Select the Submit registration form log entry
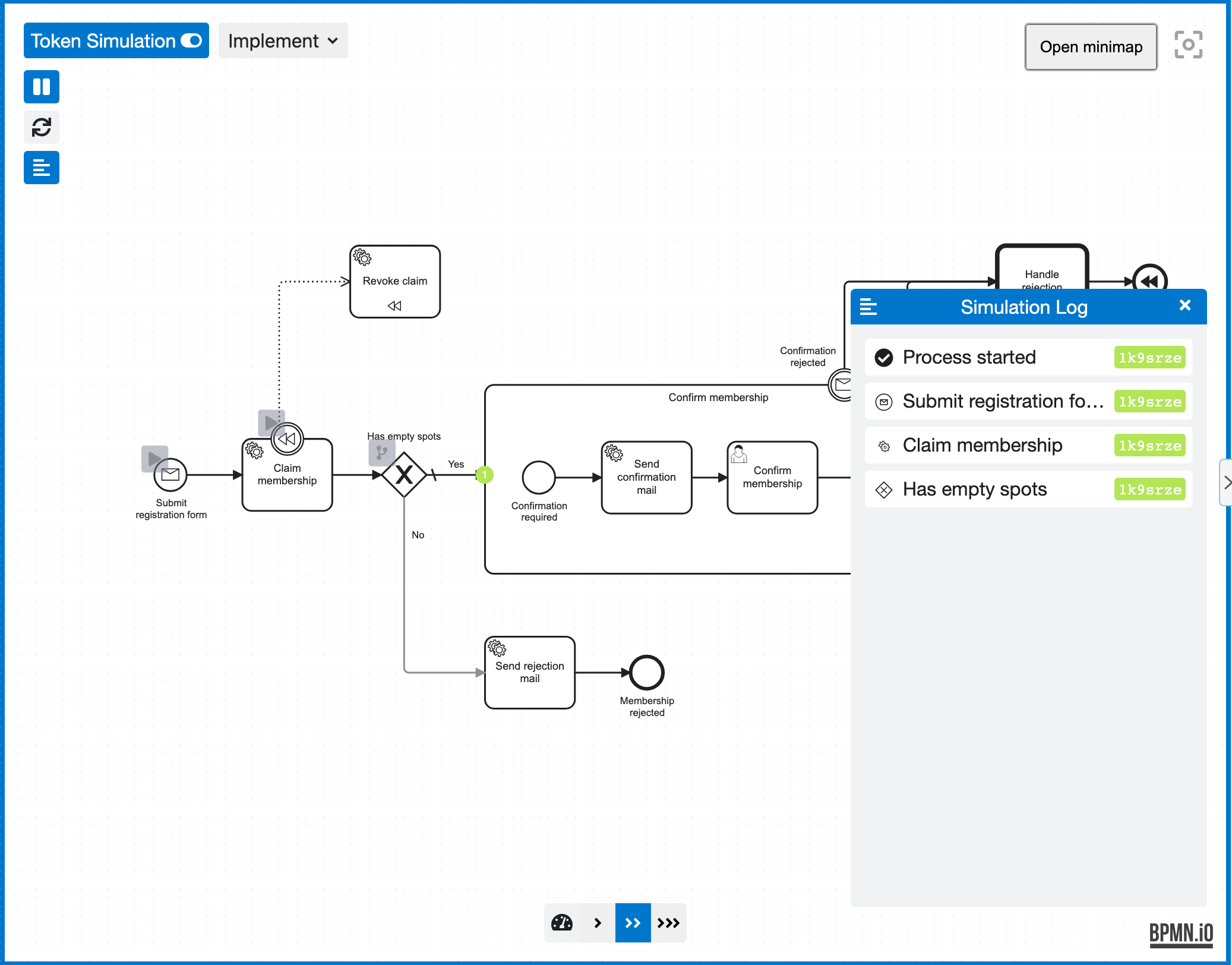 (1029, 401)
